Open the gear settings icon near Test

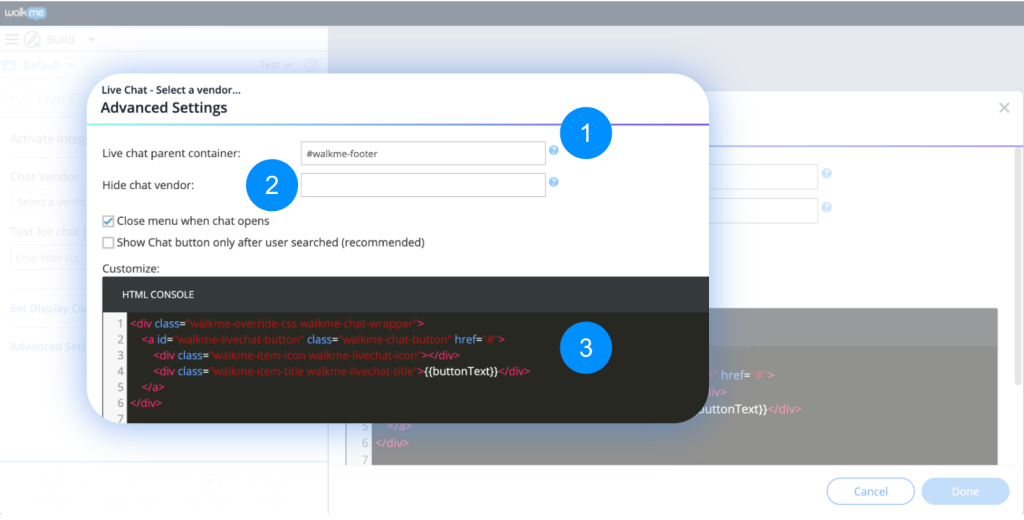[311, 66]
